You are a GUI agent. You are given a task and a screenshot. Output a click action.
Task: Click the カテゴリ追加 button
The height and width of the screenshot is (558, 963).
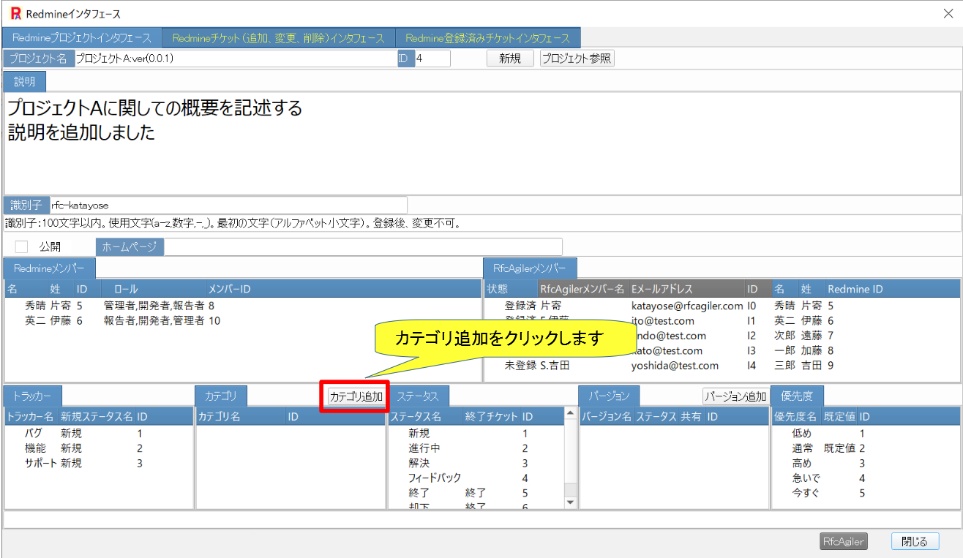pos(356,397)
